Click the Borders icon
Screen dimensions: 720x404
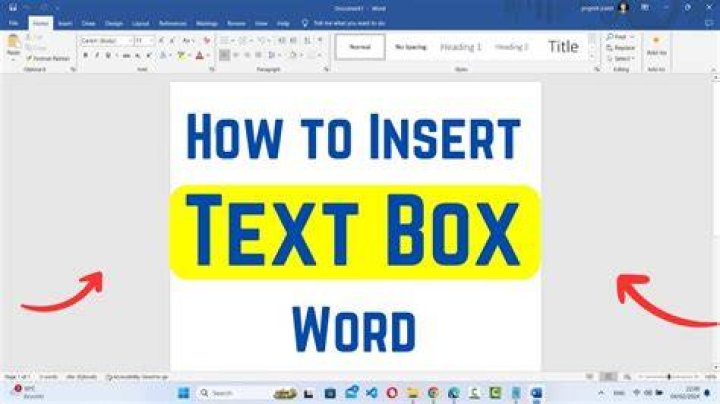pyautogui.click(x=312, y=56)
